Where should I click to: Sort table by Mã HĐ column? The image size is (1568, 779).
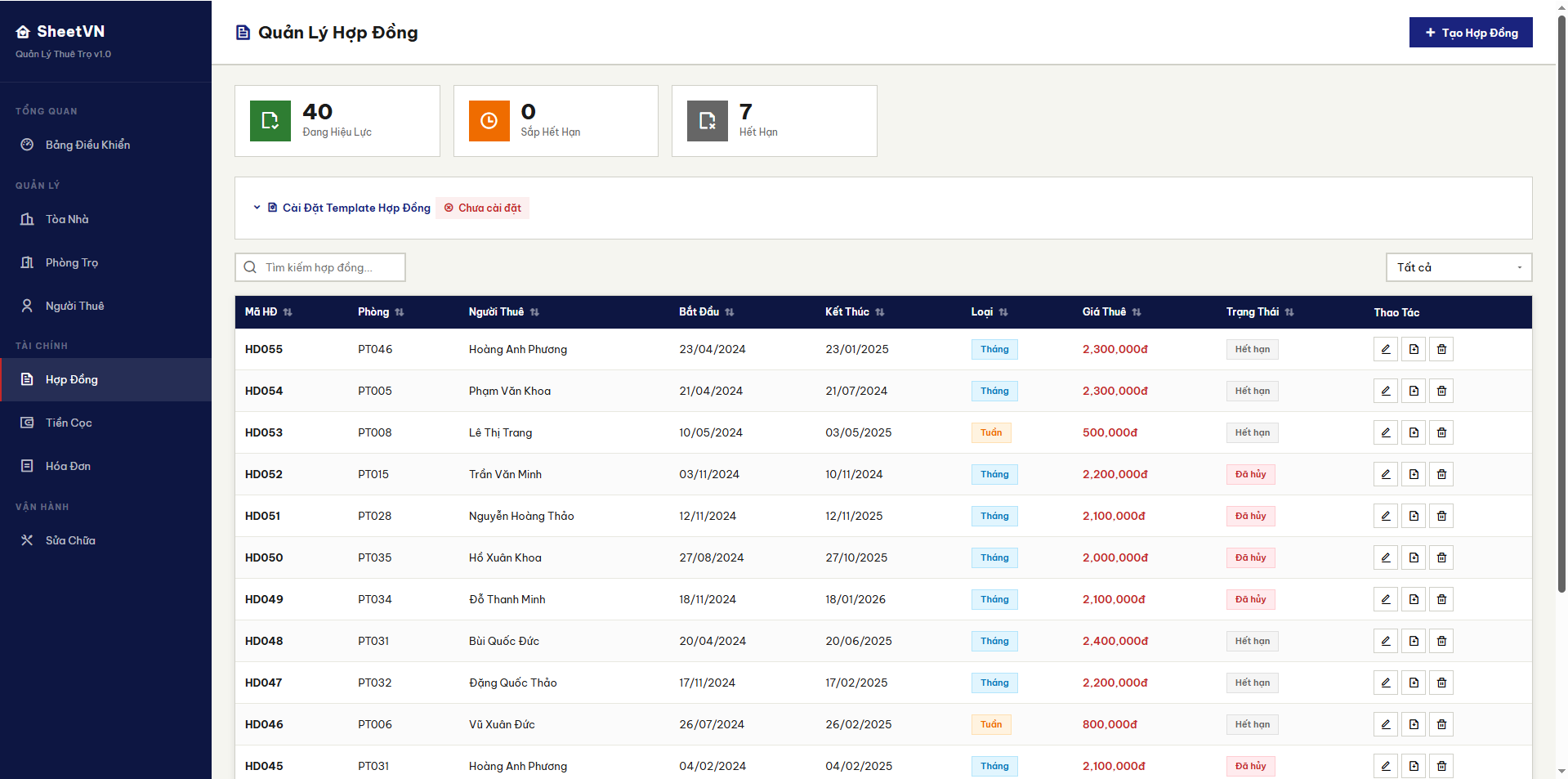coord(269,312)
